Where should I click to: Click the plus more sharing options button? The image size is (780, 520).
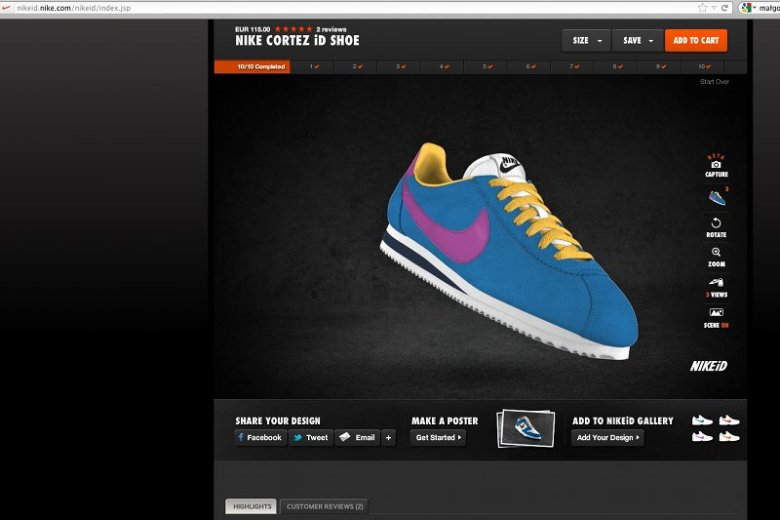coord(389,437)
